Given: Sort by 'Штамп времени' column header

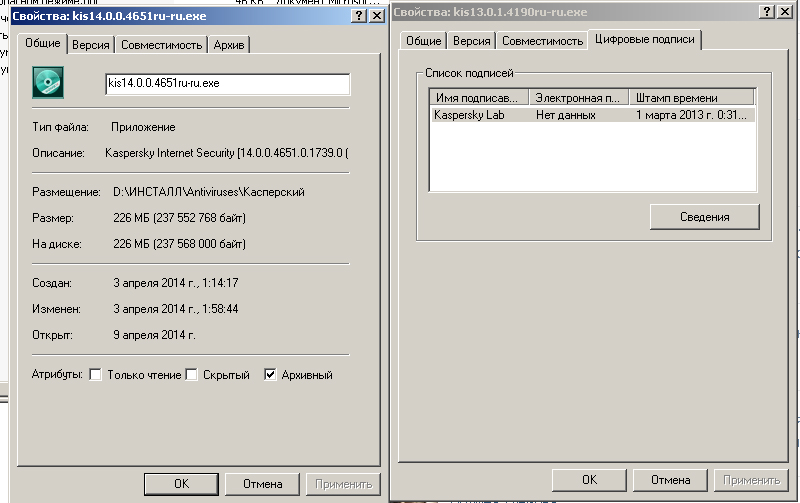Looking at the screenshot, I should (x=692, y=97).
